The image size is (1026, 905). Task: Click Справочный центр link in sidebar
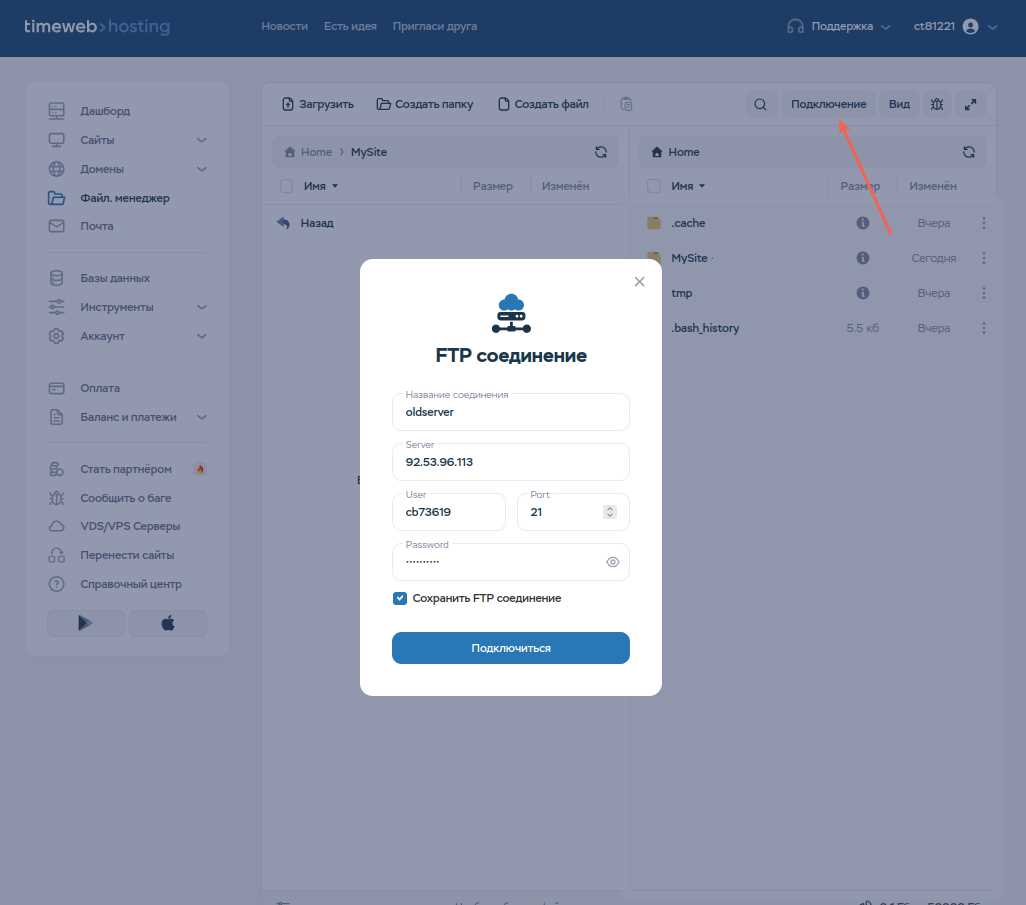click(131, 584)
